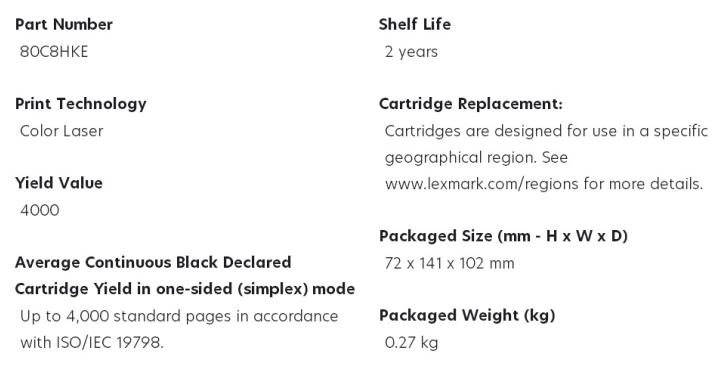Click Average Continuous Black Declared heading
721x365 pixels.
click(153, 262)
